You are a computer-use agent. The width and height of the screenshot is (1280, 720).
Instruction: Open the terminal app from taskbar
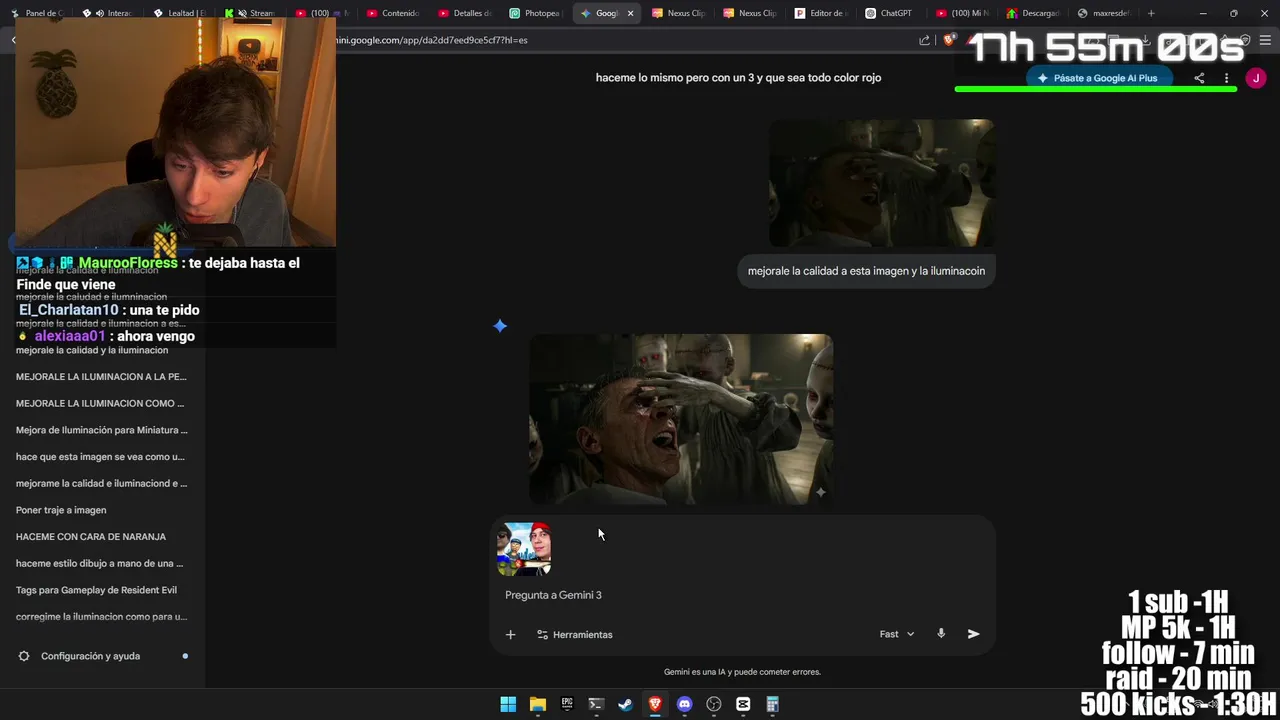pos(596,704)
